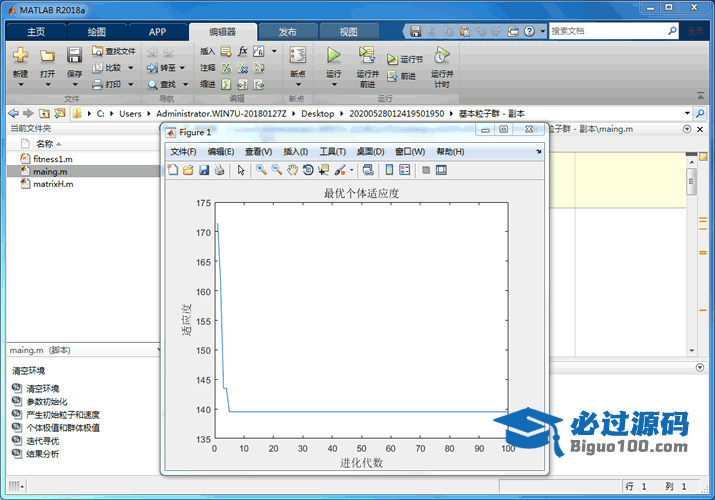The height and width of the screenshot is (500, 715).
Task: Click the editor vertical scrollbar thumb
Action: tap(691, 181)
